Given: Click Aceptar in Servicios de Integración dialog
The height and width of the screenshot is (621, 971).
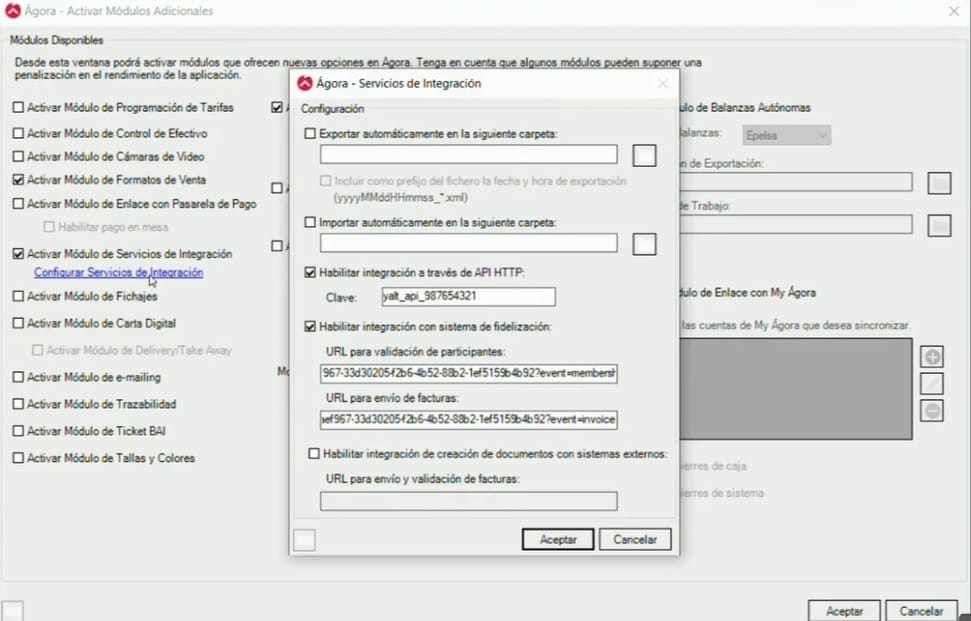Looking at the screenshot, I should point(558,539).
